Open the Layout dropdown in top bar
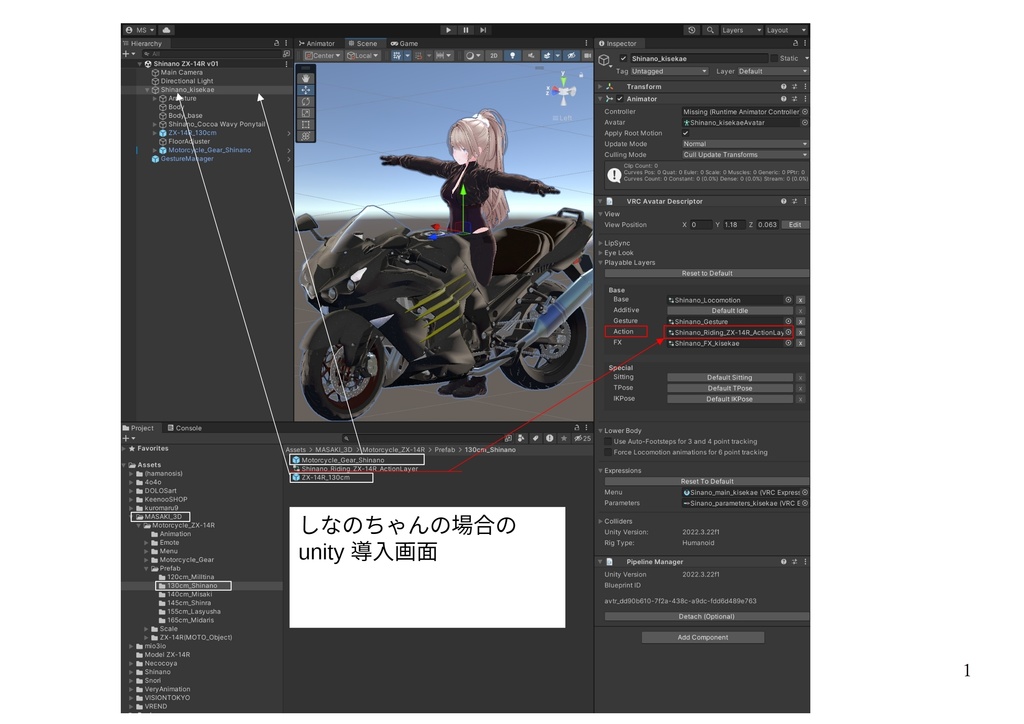1024x724 pixels. (786, 30)
